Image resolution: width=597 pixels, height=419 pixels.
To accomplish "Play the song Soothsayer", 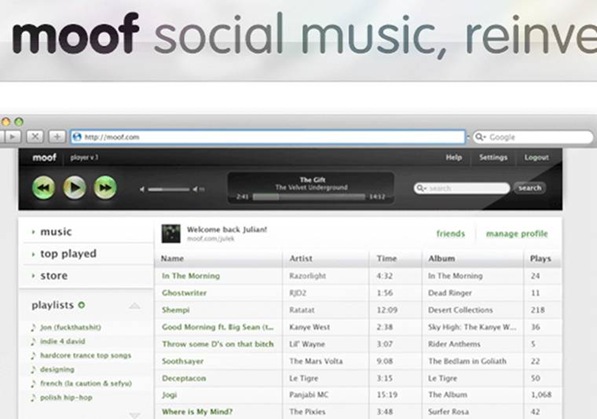I will click(x=183, y=361).
